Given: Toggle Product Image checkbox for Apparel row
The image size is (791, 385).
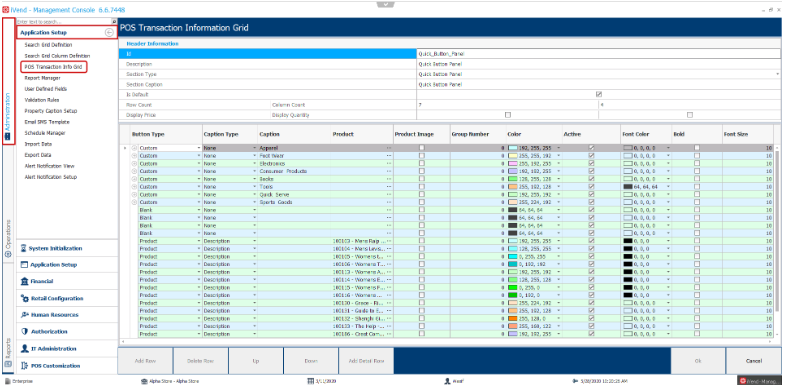Looking at the screenshot, I should coord(422,148).
